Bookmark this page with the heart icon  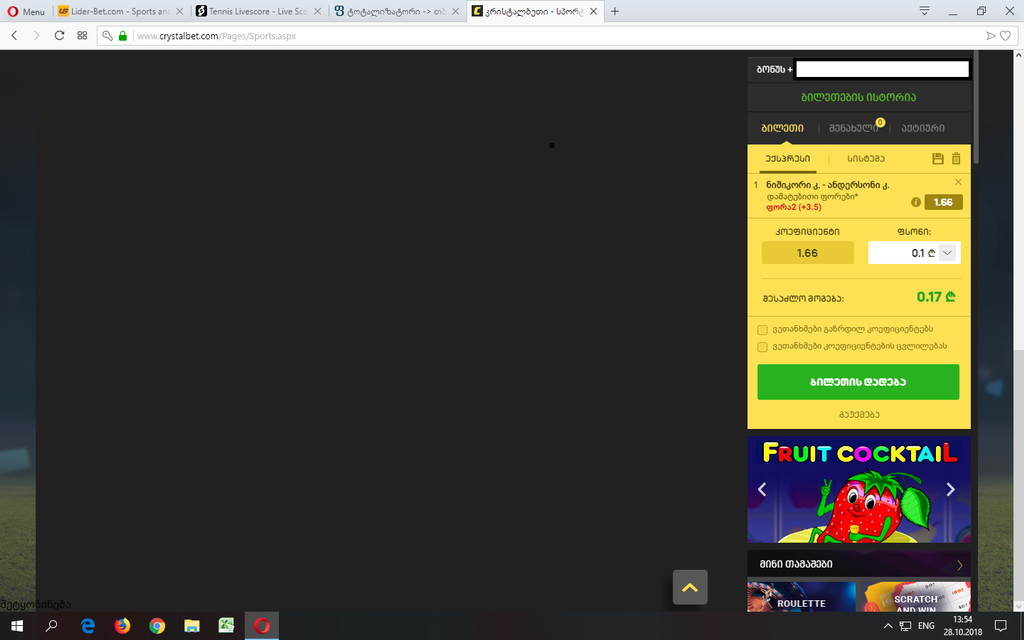pos(1006,36)
